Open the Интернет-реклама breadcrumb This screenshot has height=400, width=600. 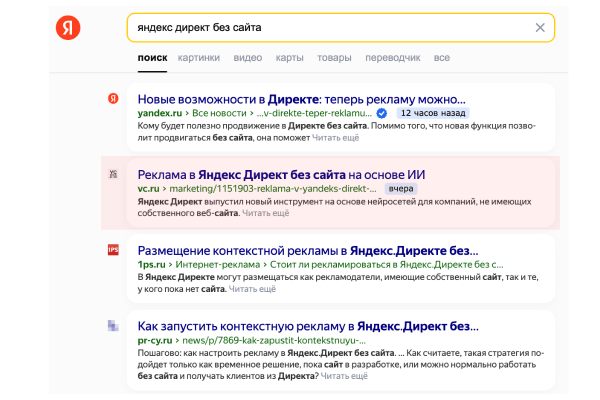coord(218,264)
